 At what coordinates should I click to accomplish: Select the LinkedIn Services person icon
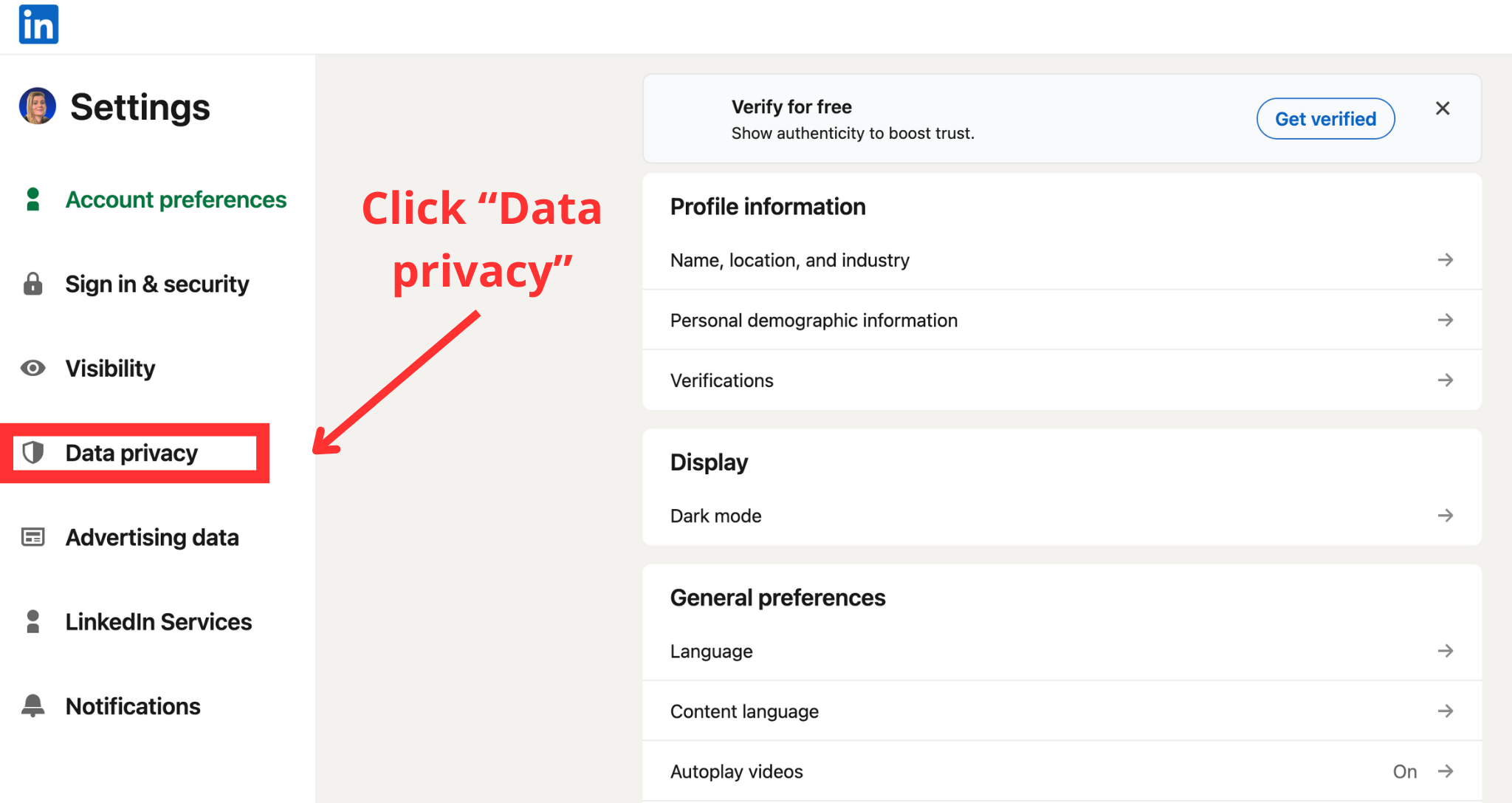click(x=32, y=621)
